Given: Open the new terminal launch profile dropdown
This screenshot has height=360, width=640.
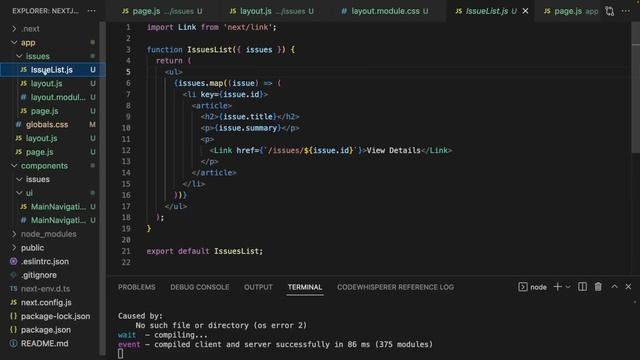Looking at the screenshot, I should (x=568, y=287).
